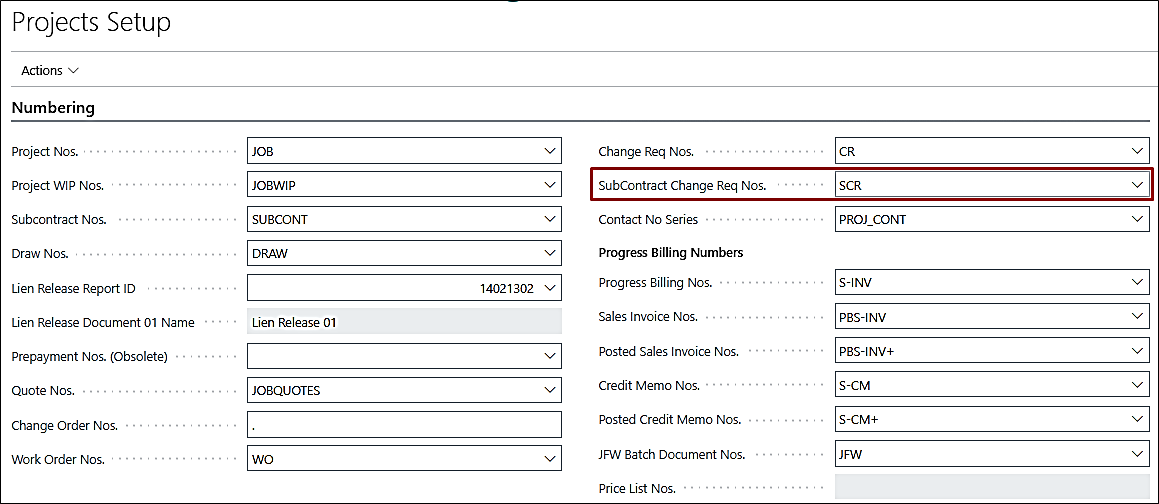Screen dimensions: 1159x504
Task: Expand the Subcontract Nos. dropdown
Action: [549, 219]
